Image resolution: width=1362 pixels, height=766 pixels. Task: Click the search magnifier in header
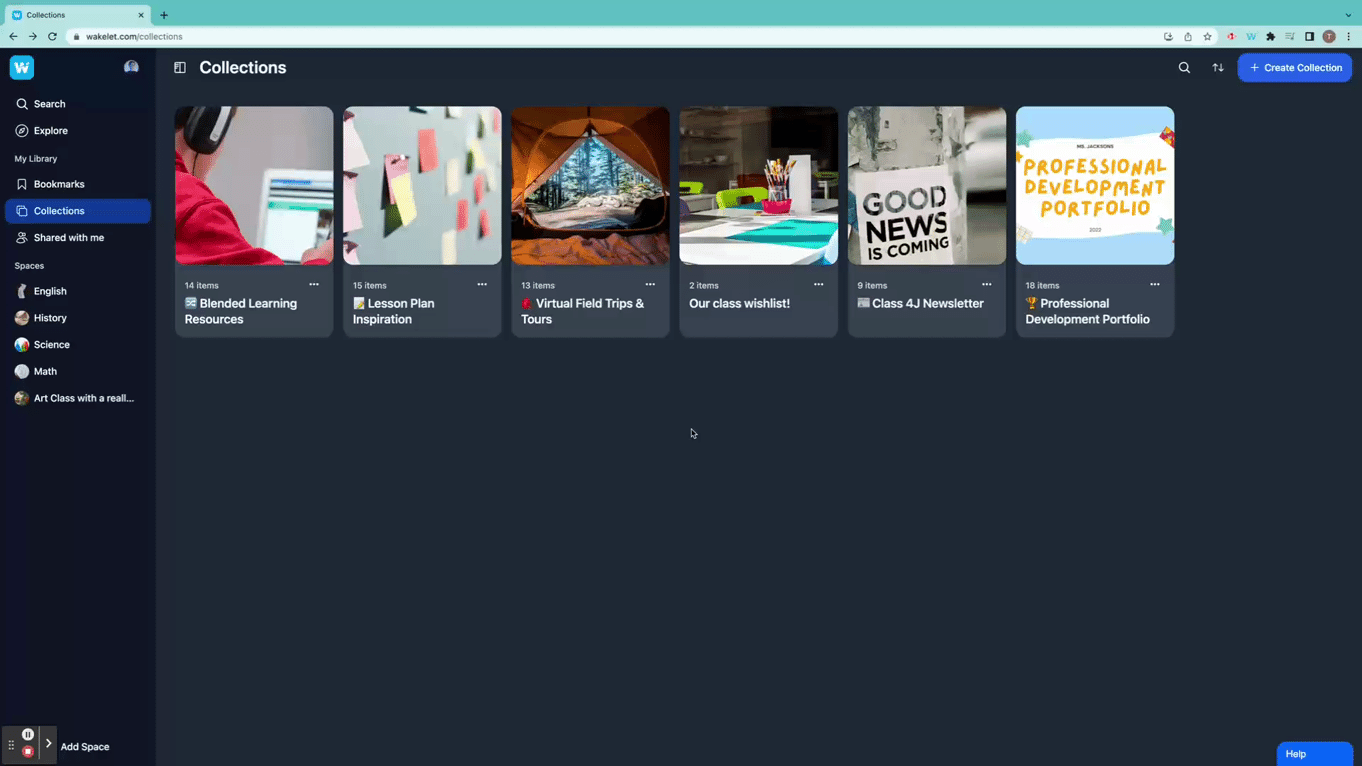(1184, 68)
